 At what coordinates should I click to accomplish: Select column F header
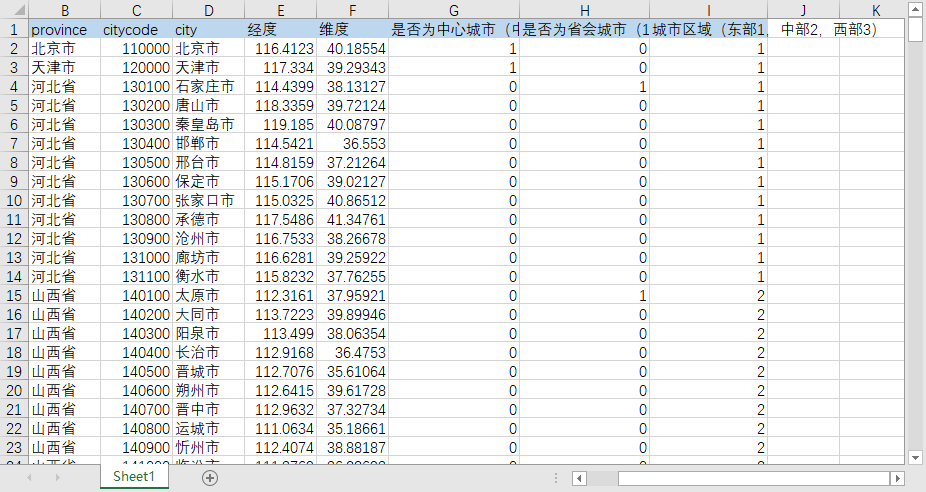click(x=353, y=9)
